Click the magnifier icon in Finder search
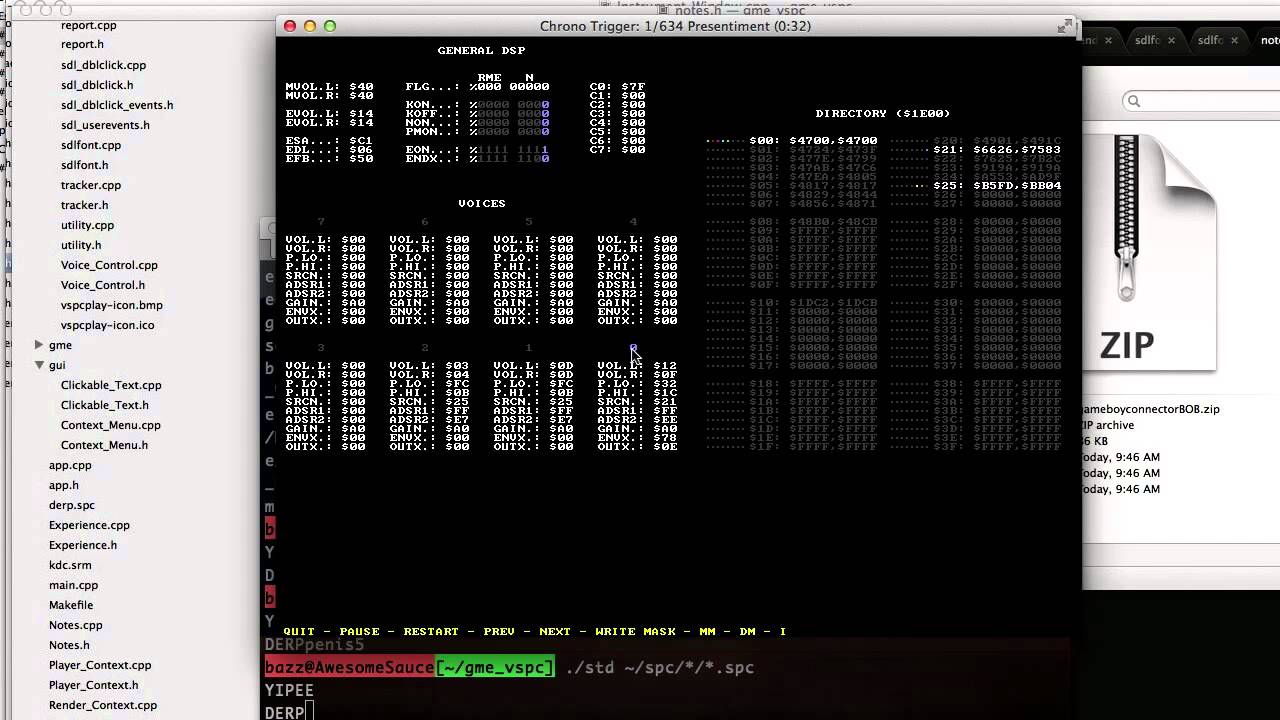The width and height of the screenshot is (1280, 720). [1133, 100]
